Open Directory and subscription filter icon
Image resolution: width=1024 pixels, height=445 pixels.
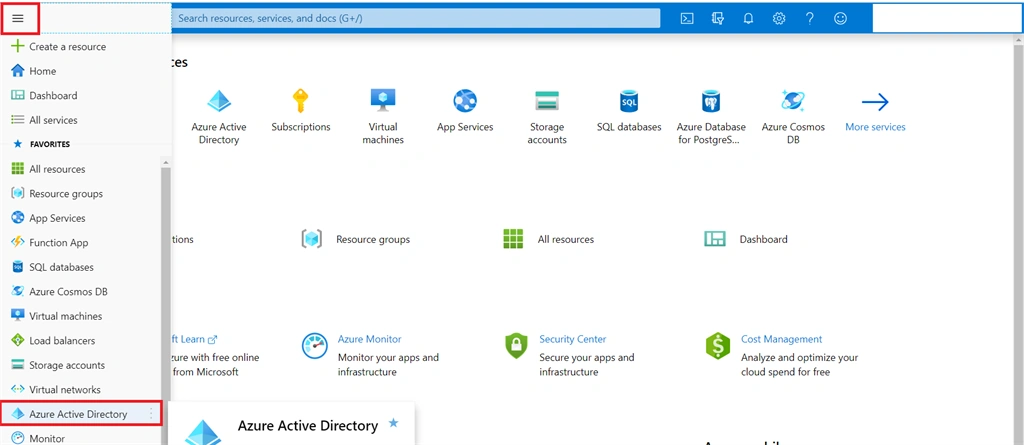tap(718, 18)
